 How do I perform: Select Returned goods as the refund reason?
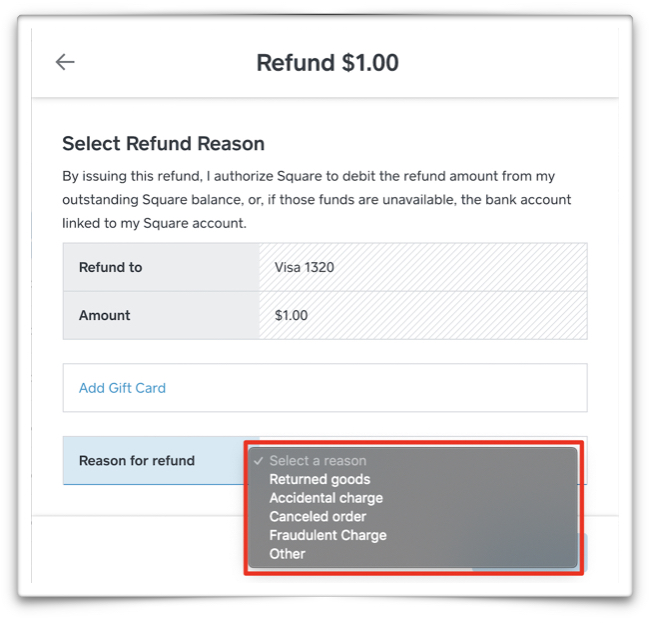pos(320,479)
